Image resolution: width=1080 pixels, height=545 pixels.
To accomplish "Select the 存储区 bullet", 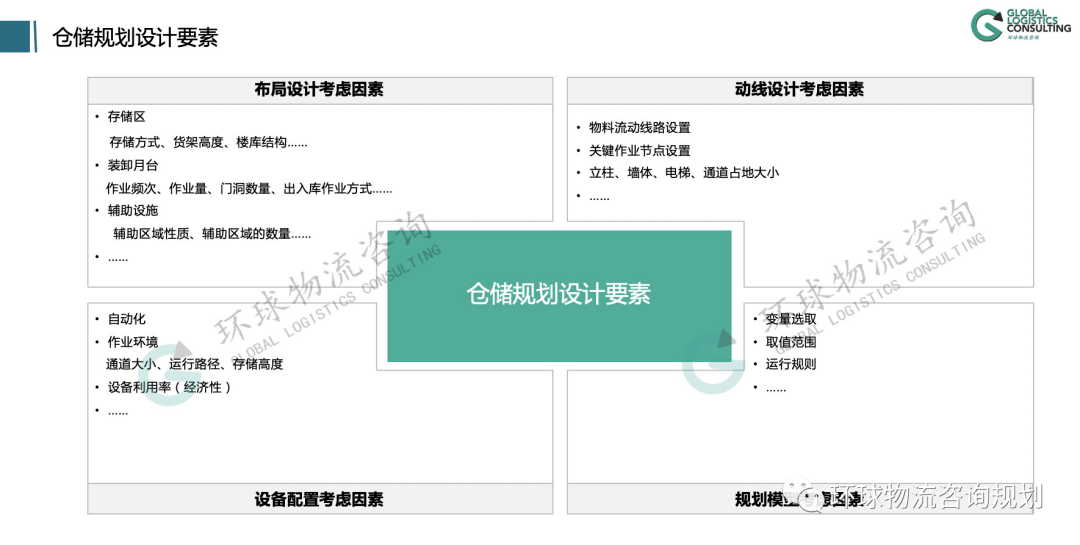I will tap(126, 117).
